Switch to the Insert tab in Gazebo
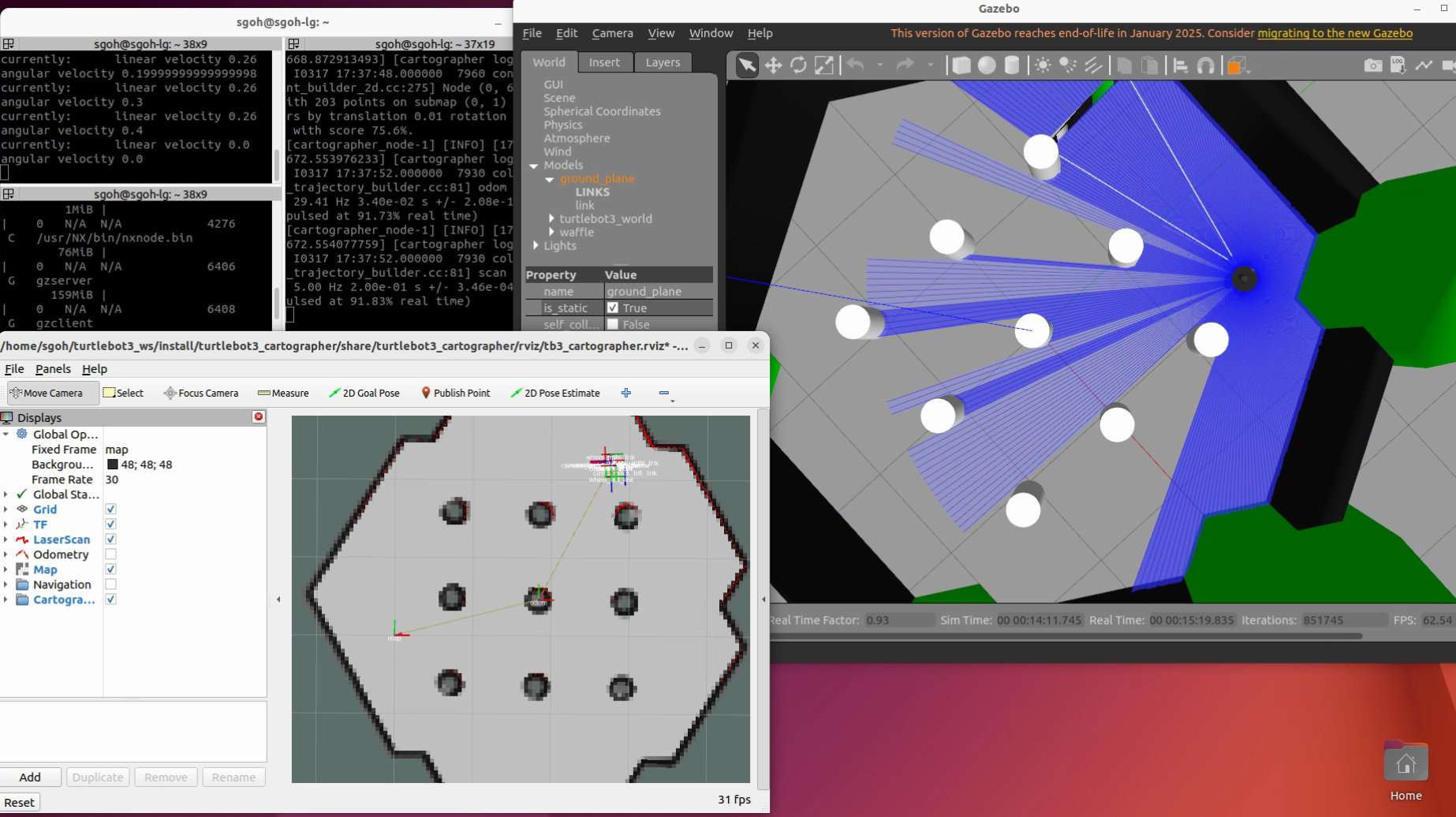 [x=605, y=62]
